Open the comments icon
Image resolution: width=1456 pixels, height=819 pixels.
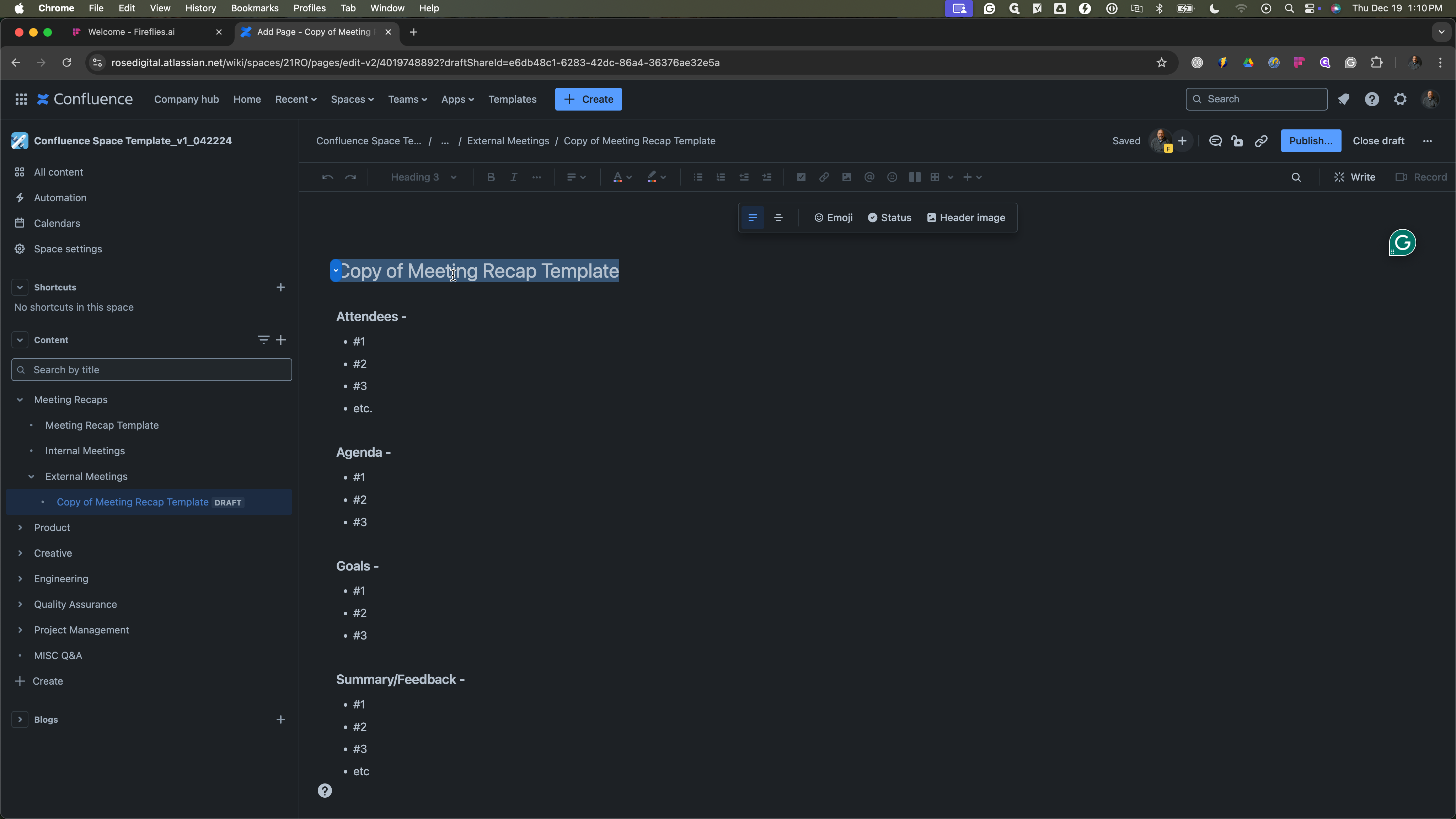tap(1215, 141)
